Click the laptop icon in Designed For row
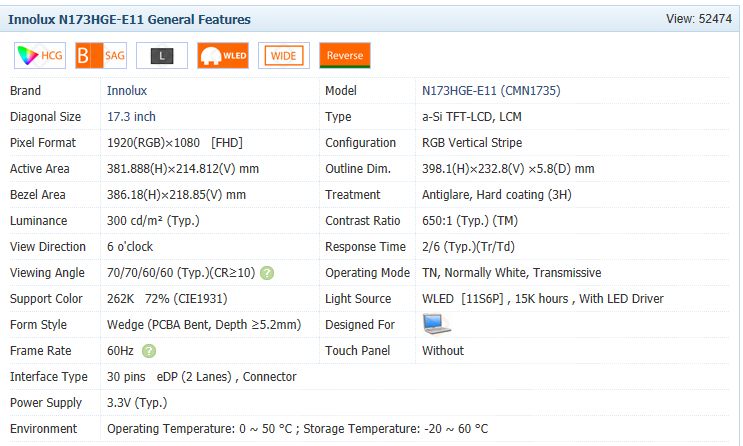This screenshot has height=446, width=743. 436,324
